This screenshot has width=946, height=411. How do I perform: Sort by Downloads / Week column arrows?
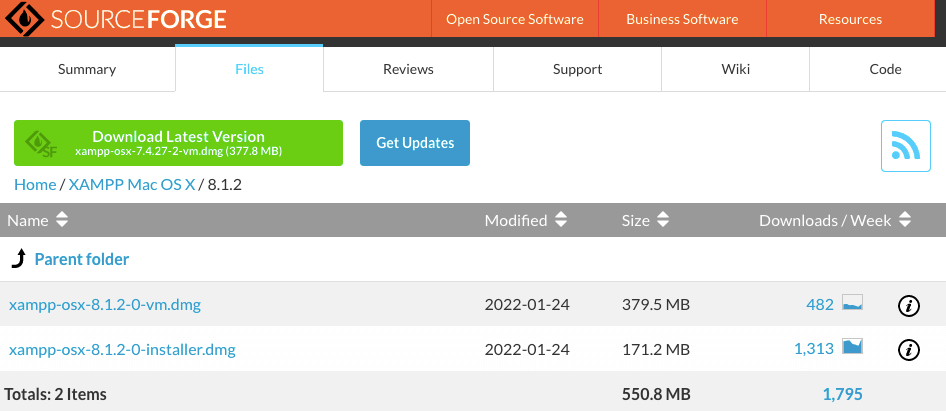pos(905,220)
